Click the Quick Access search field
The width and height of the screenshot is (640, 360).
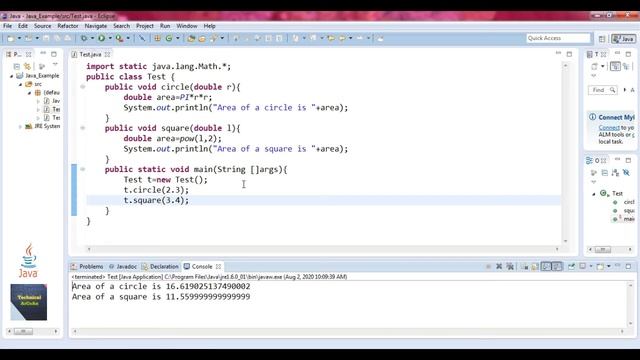(558, 38)
